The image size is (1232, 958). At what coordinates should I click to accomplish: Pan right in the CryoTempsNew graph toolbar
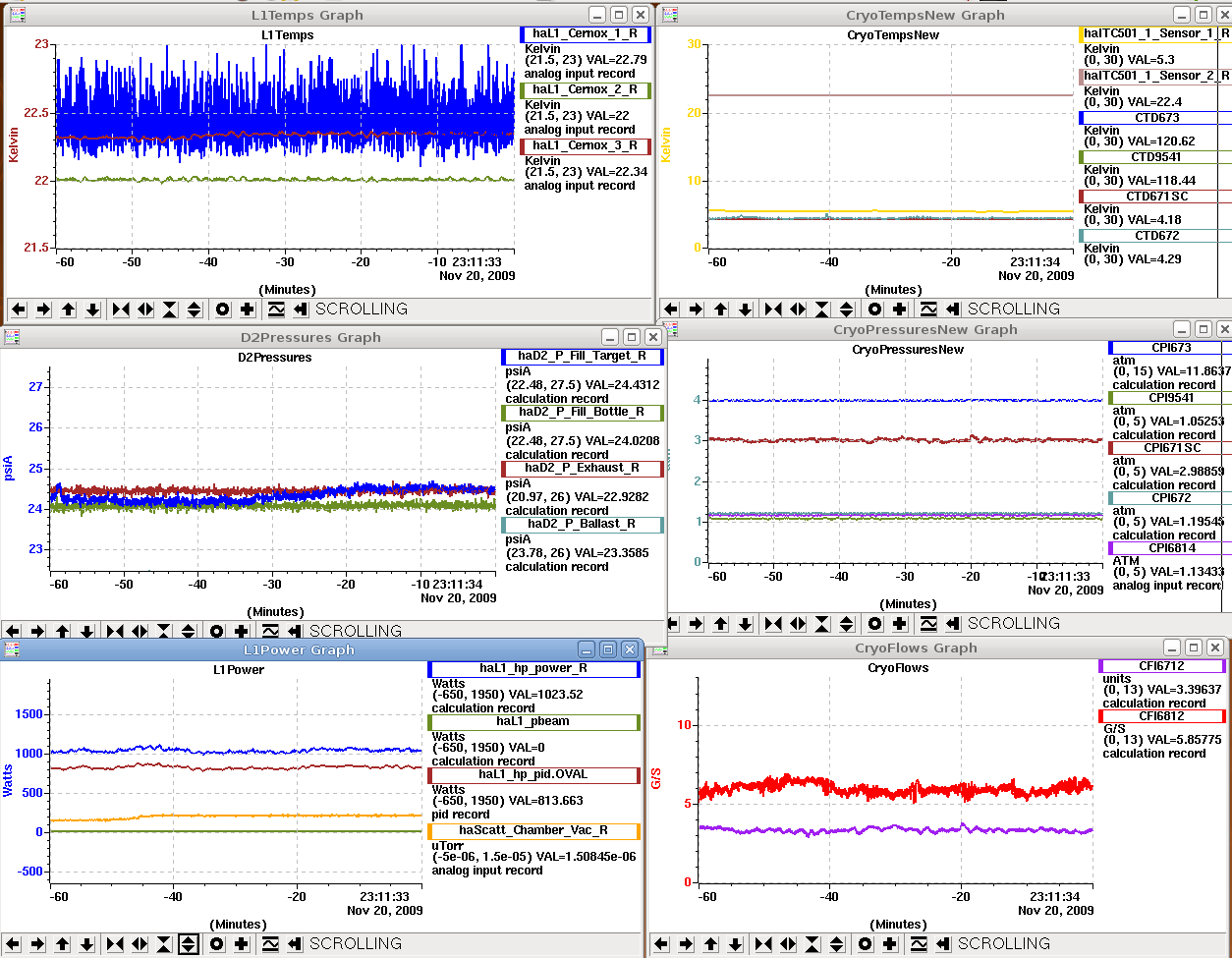pyautogui.click(x=696, y=309)
